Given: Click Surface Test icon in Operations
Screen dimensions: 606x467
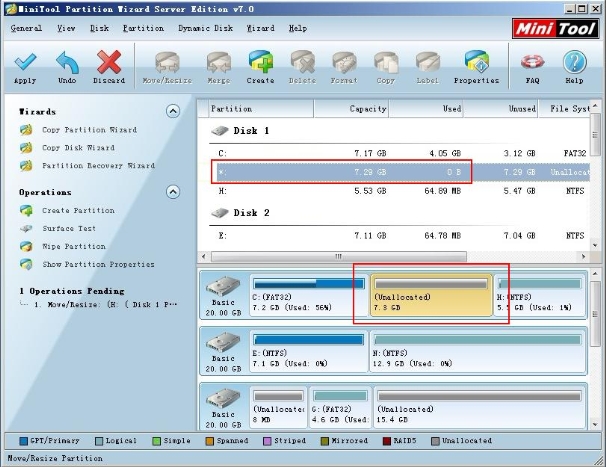Looking at the screenshot, I should point(26,228).
